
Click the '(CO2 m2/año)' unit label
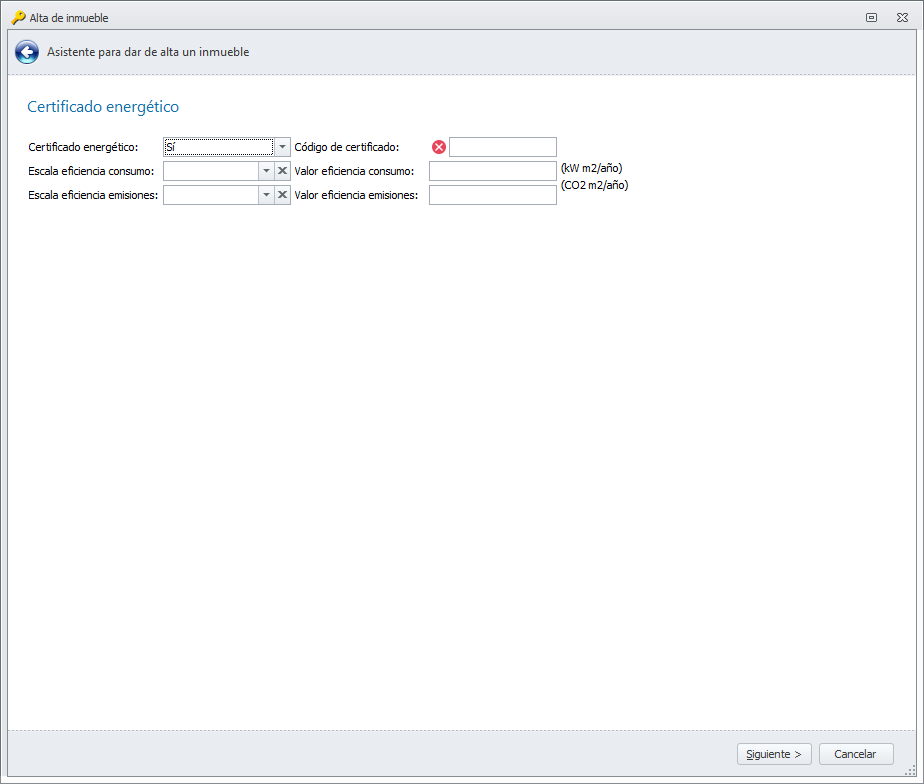(594, 185)
